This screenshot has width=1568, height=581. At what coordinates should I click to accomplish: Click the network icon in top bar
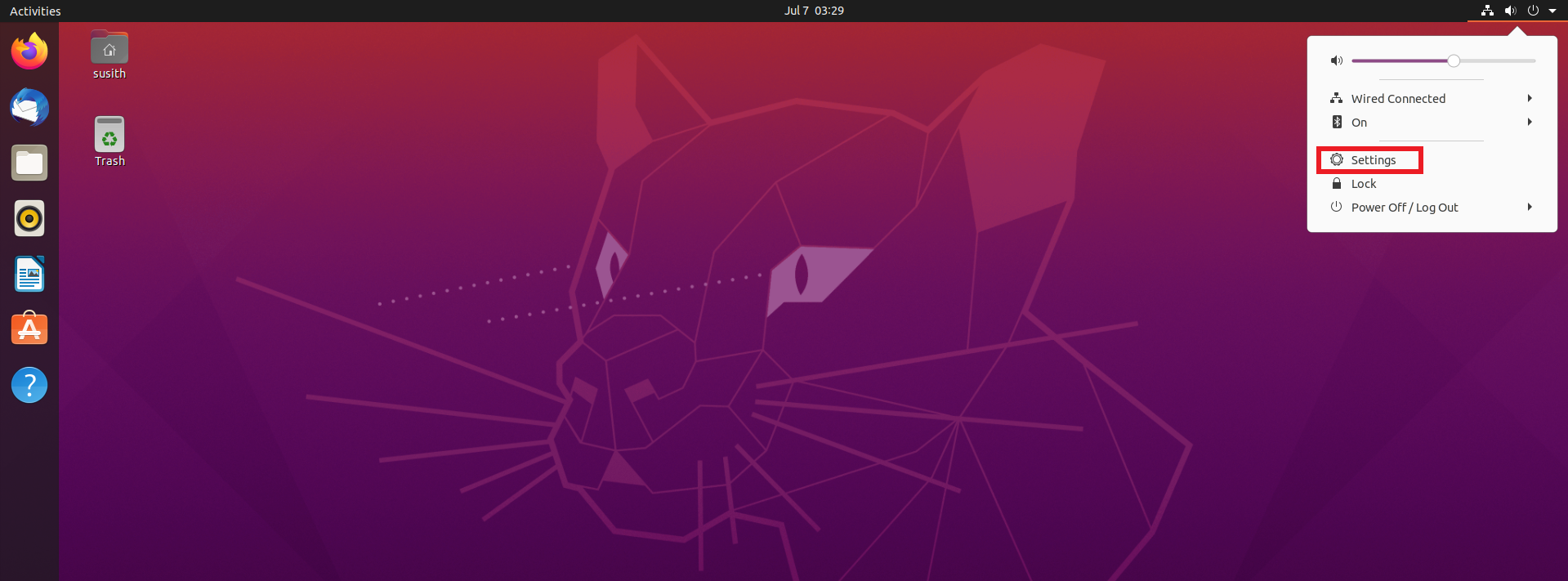pos(1487,11)
